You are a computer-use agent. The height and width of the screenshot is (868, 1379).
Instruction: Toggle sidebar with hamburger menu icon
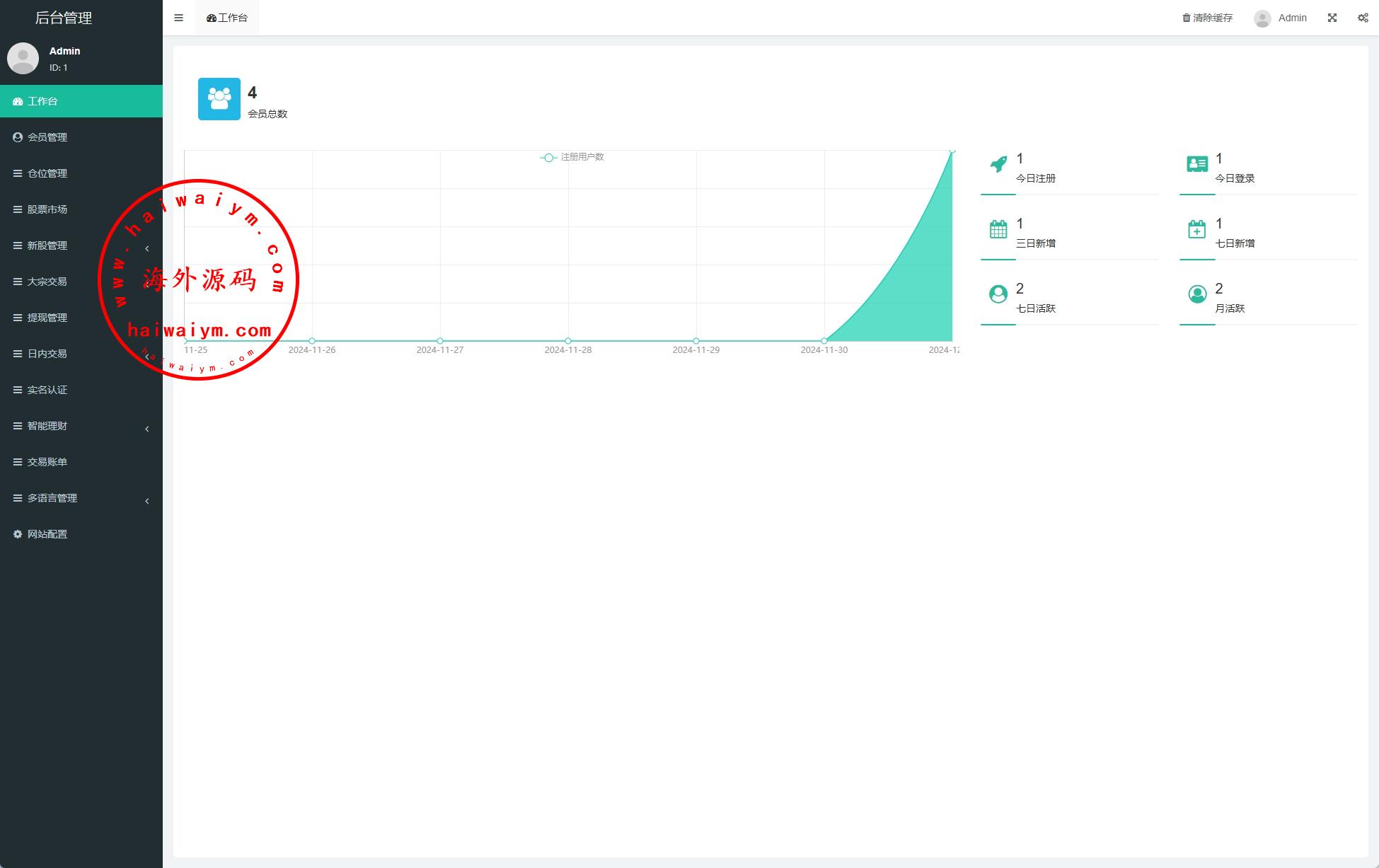click(178, 18)
